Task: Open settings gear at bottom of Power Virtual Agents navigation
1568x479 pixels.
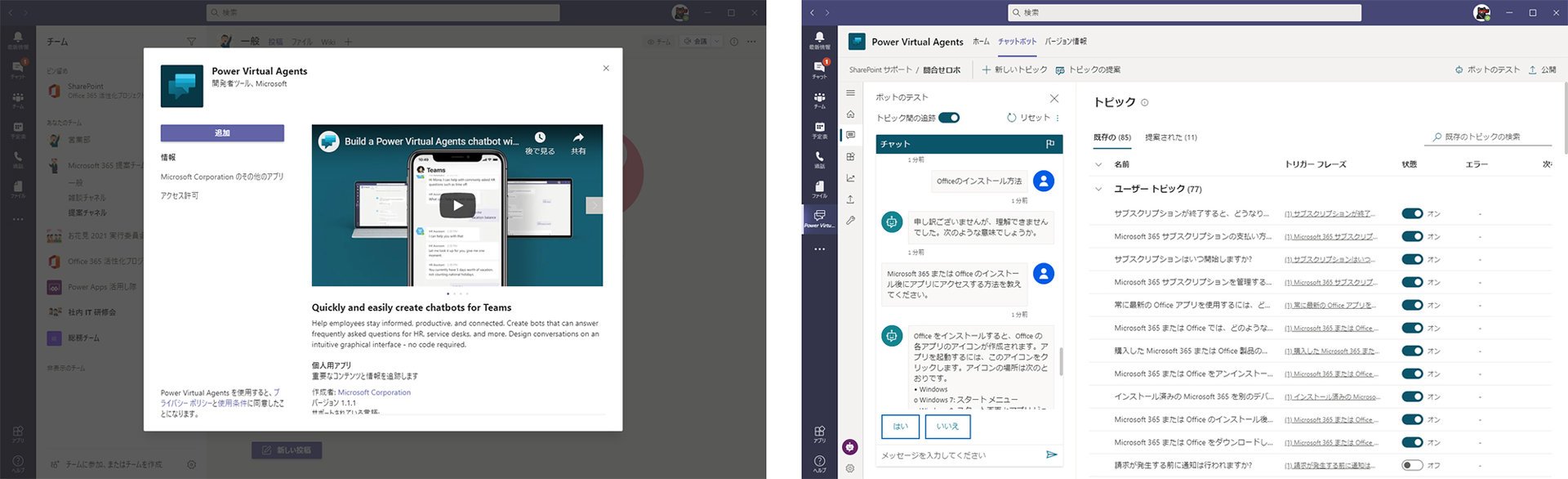Action: tap(850, 468)
